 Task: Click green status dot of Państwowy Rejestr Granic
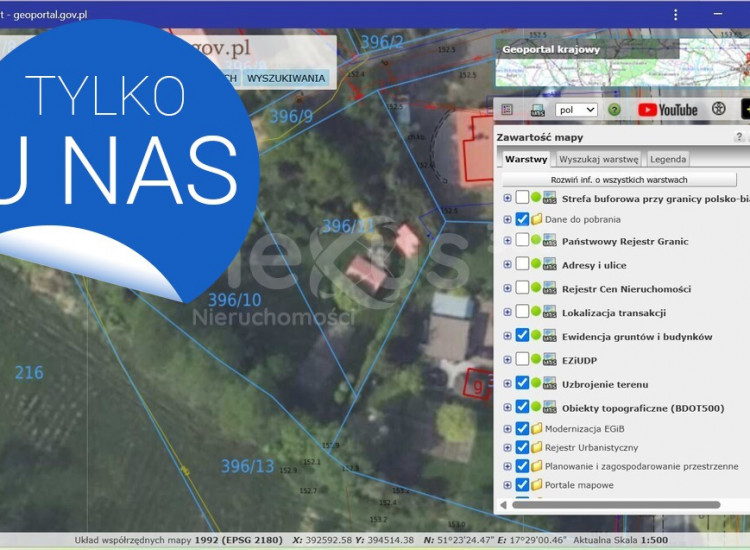click(536, 240)
